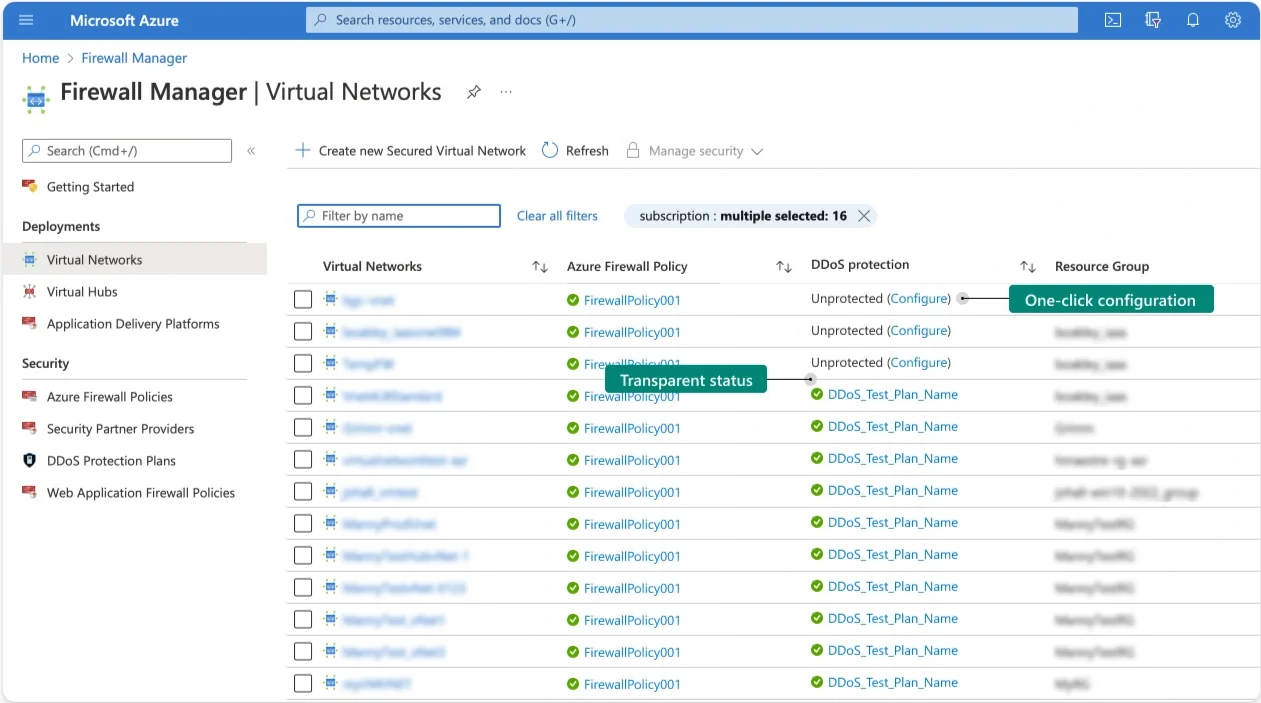The image size is (1261, 703).
Task: Click the Resource Group column header
Action: [x=1102, y=267]
